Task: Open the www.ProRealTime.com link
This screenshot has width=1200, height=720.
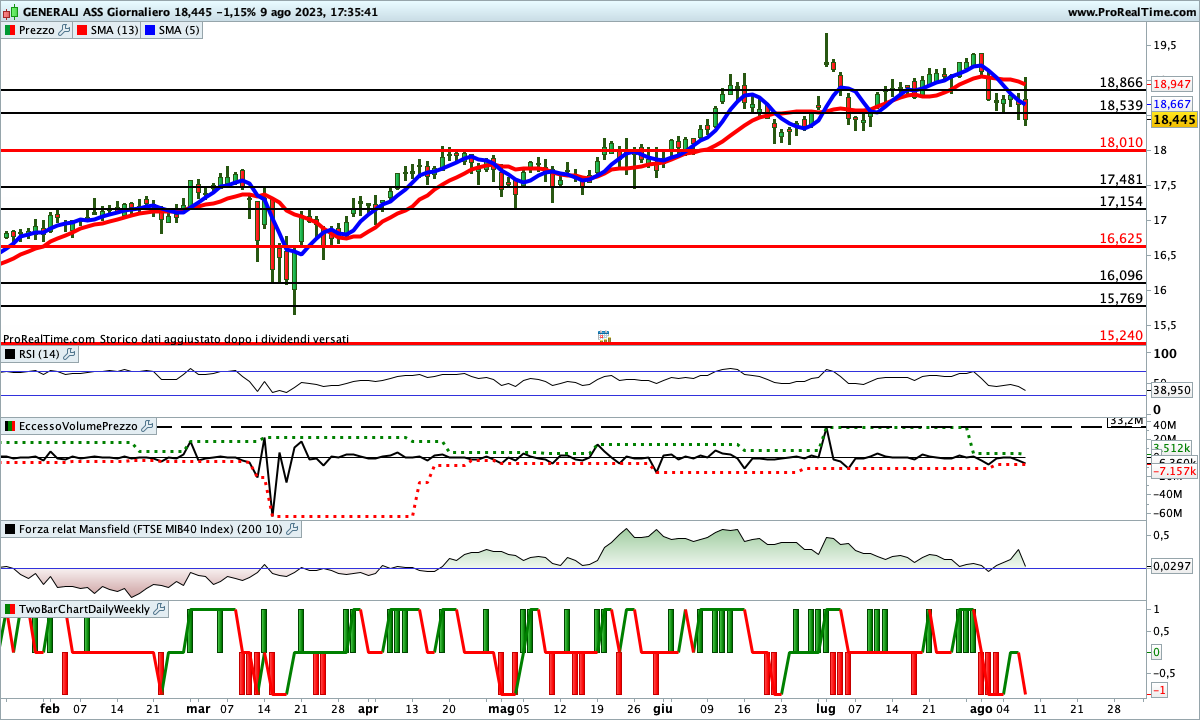Action: click(x=1131, y=12)
